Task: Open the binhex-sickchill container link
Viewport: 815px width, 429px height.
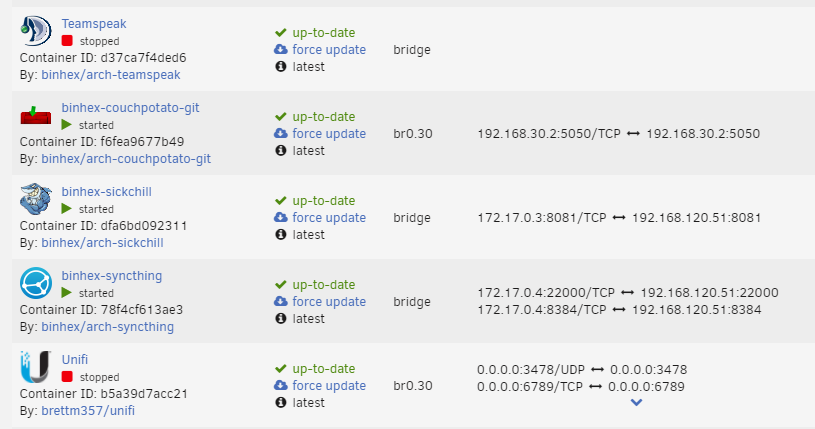Action: [107, 191]
